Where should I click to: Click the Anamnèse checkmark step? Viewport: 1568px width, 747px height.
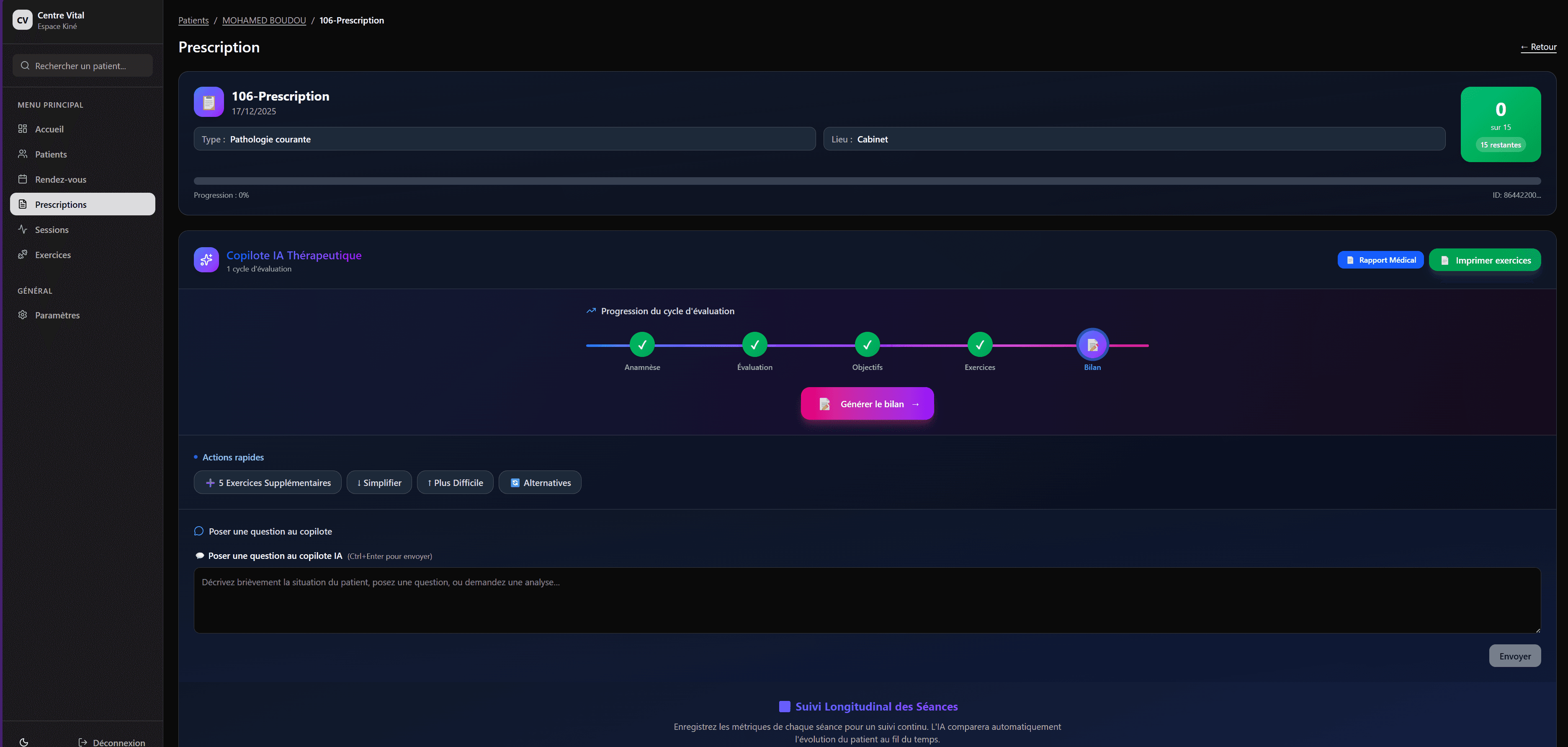(641, 345)
